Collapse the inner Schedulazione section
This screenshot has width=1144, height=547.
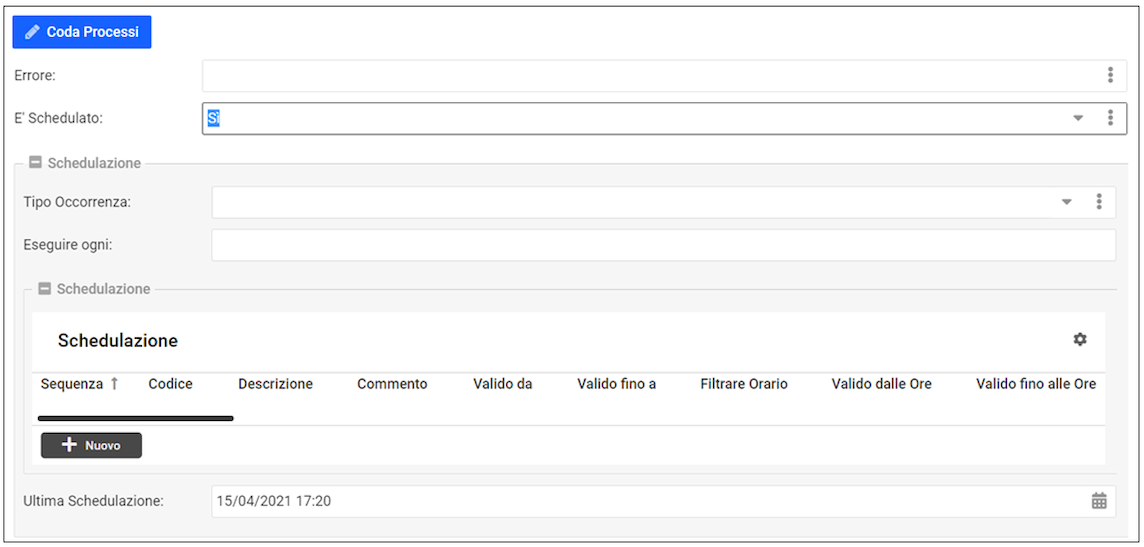coord(44,289)
